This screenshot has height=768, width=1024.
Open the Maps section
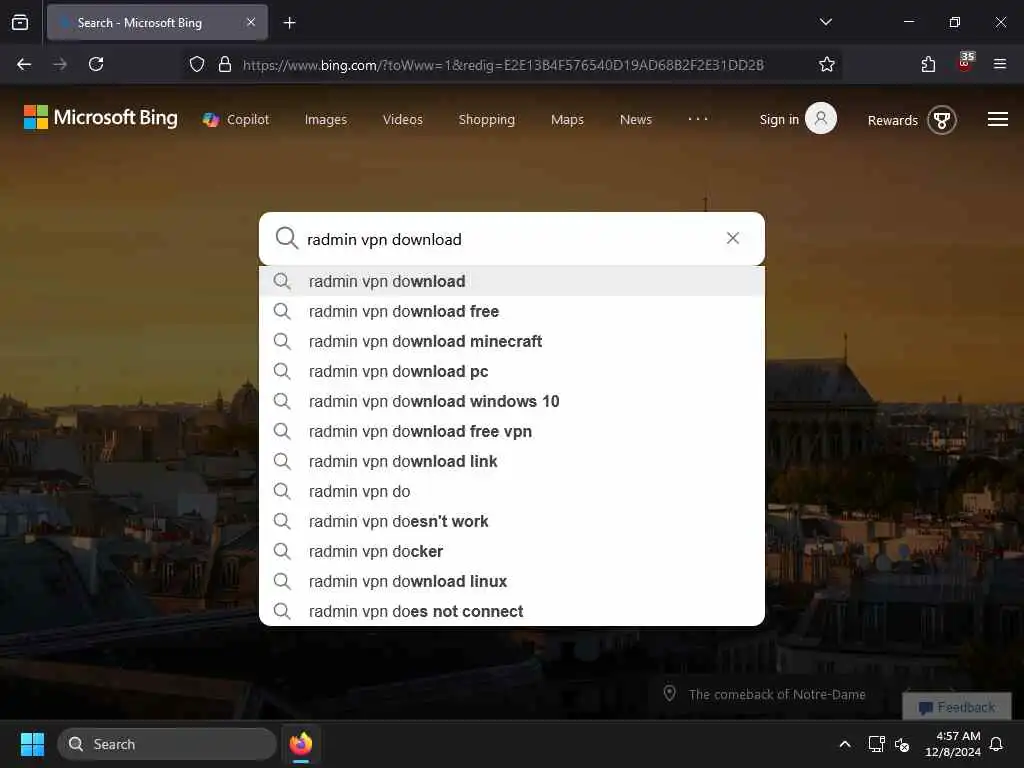point(567,120)
